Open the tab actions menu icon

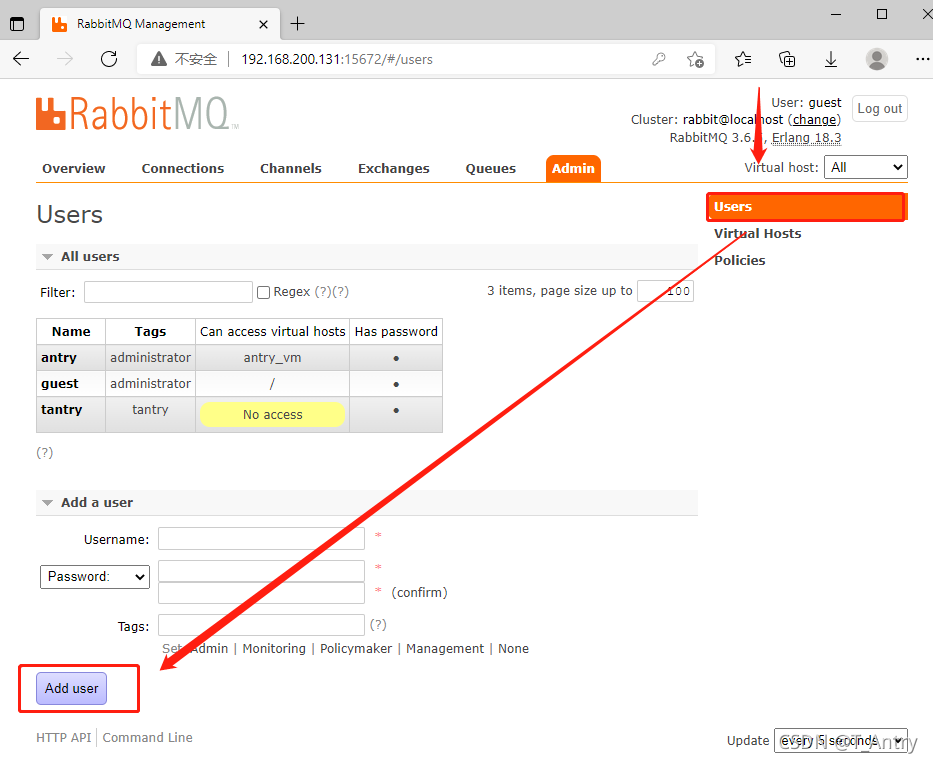pyautogui.click(x=17, y=24)
